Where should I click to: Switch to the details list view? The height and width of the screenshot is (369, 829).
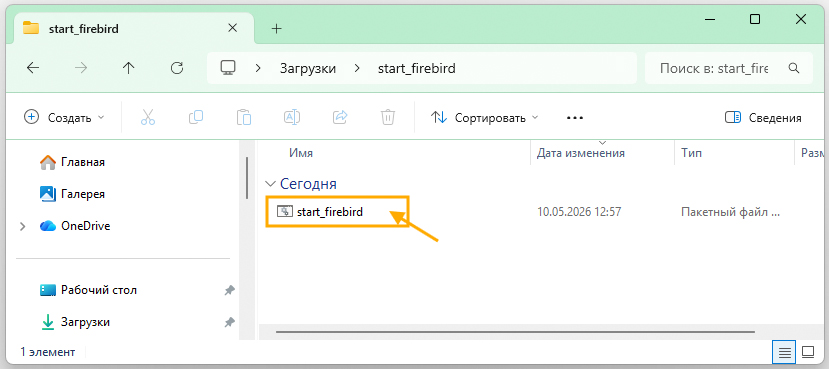click(785, 352)
